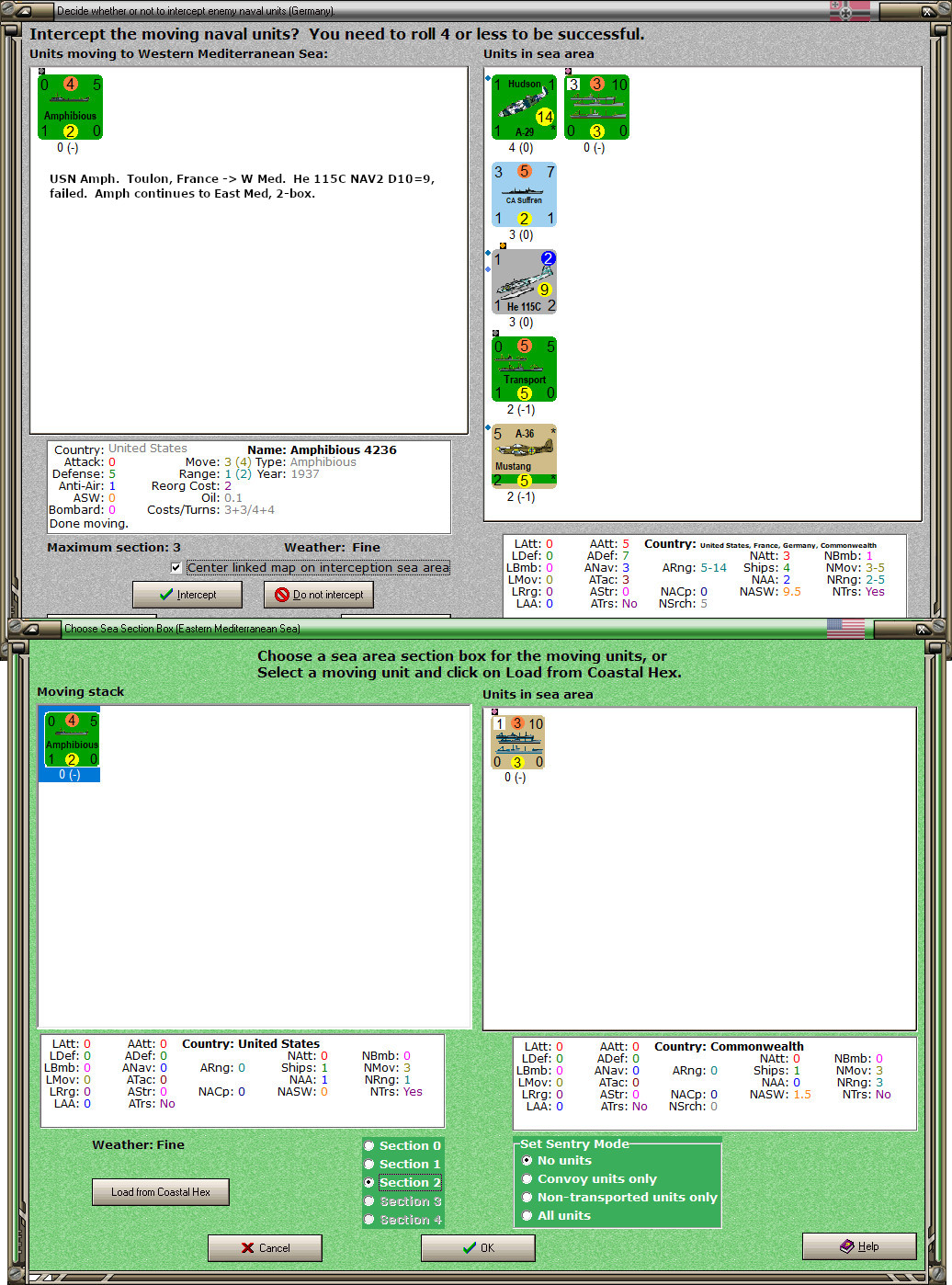The width and height of the screenshot is (952, 1285).
Task: Confirm the section choice with OK
Action: (477, 1247)
